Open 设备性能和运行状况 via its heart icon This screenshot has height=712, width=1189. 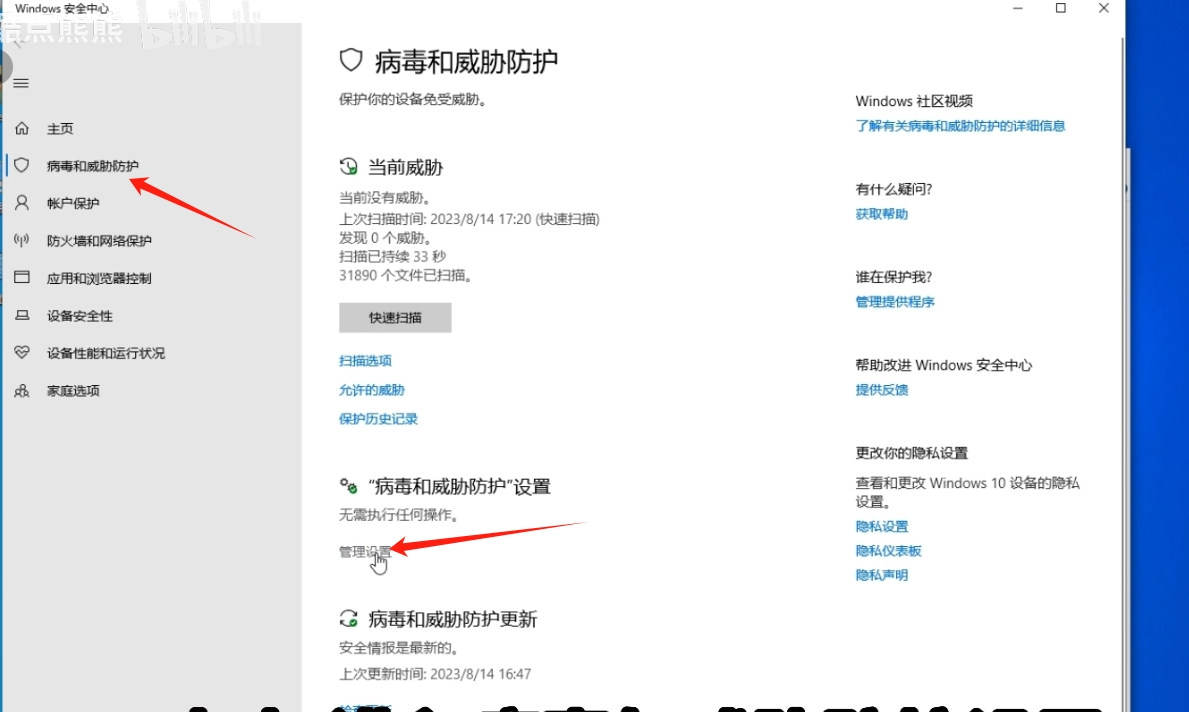(x=22, y=353)
